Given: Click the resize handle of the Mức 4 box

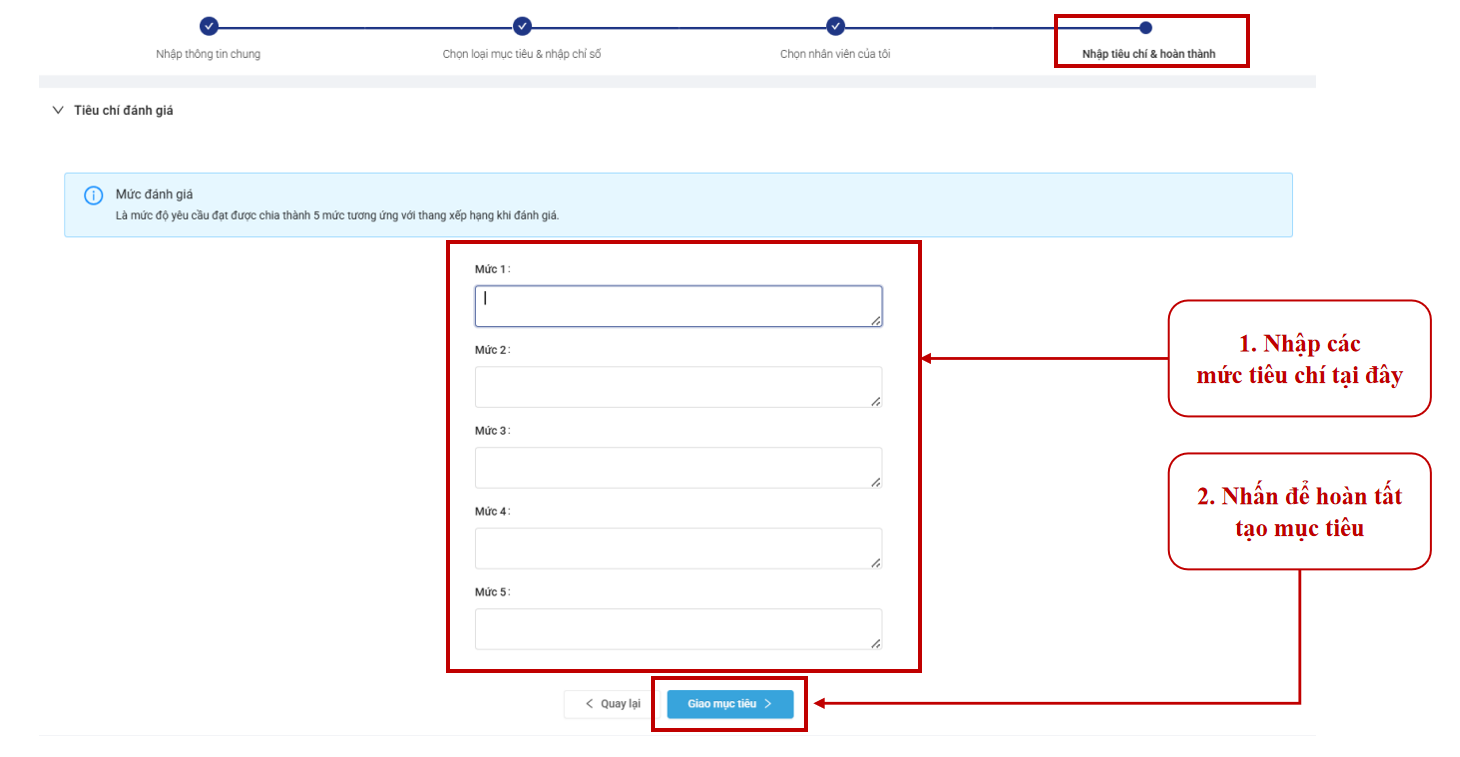Looking at the screenshot, I should (875, 562).
